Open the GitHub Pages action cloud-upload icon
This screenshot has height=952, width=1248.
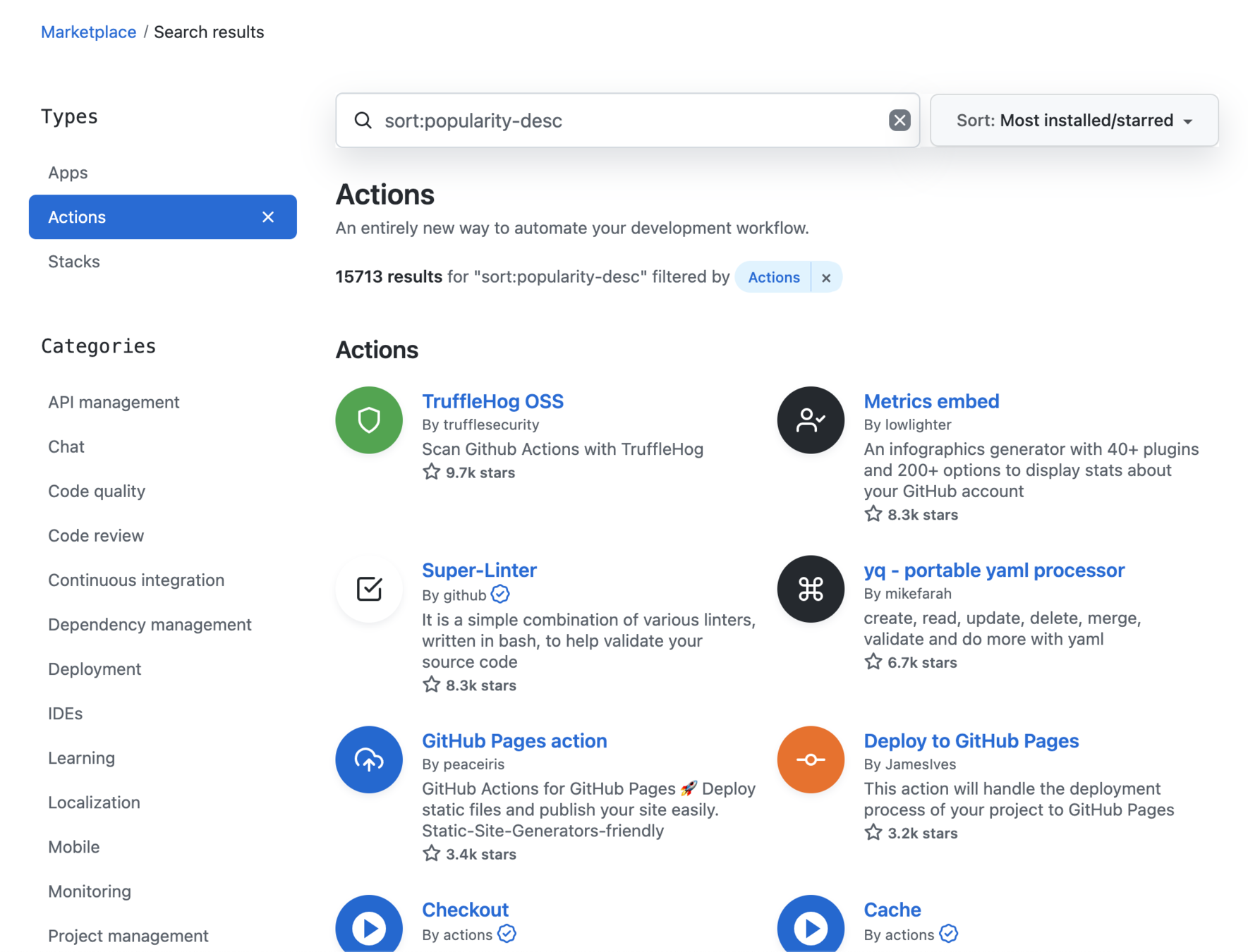pos(369,759)
